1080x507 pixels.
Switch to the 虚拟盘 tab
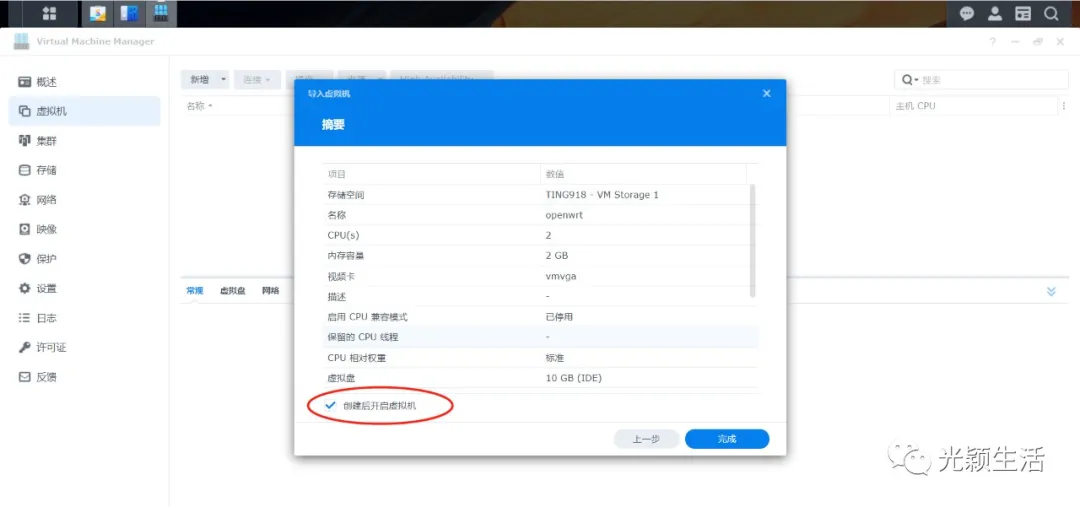point(233,291)
